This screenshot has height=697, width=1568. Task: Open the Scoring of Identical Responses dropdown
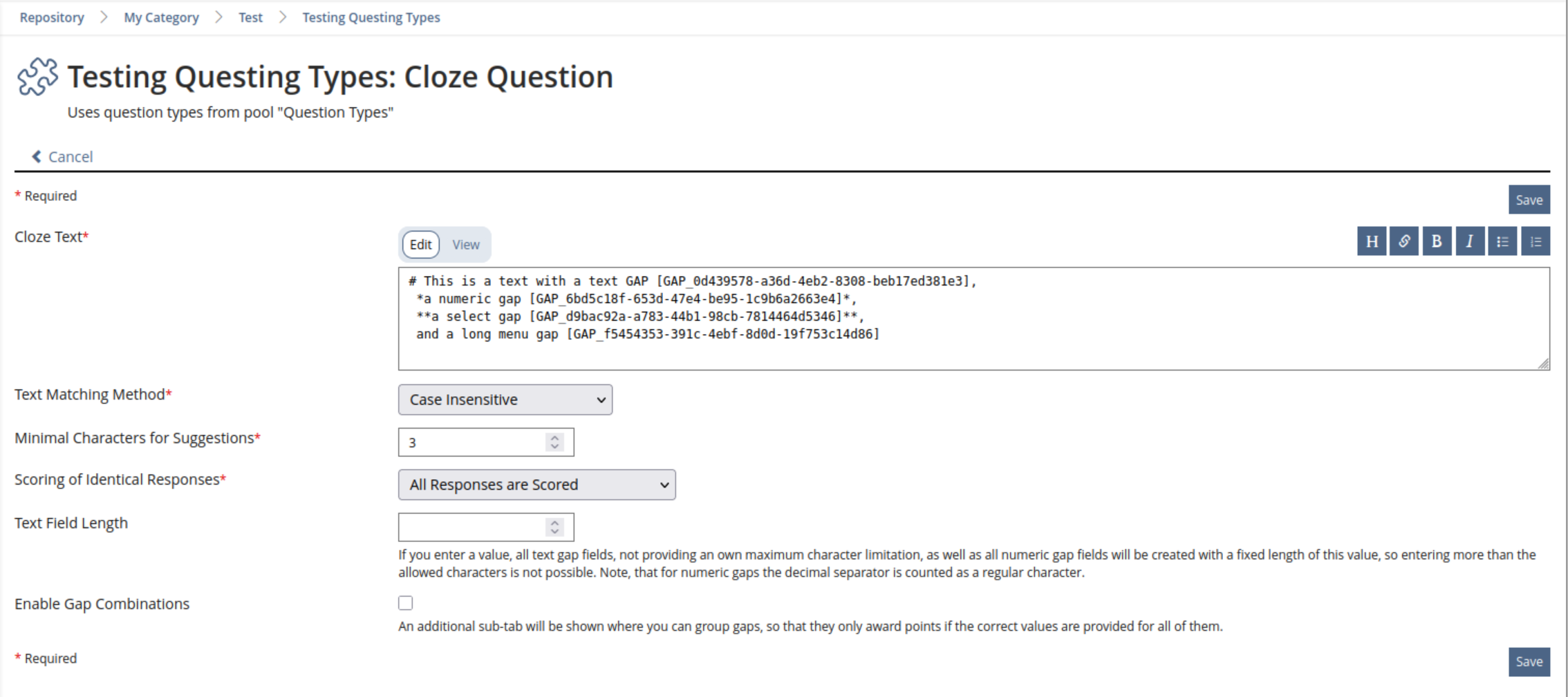click(x=537, y=485)
